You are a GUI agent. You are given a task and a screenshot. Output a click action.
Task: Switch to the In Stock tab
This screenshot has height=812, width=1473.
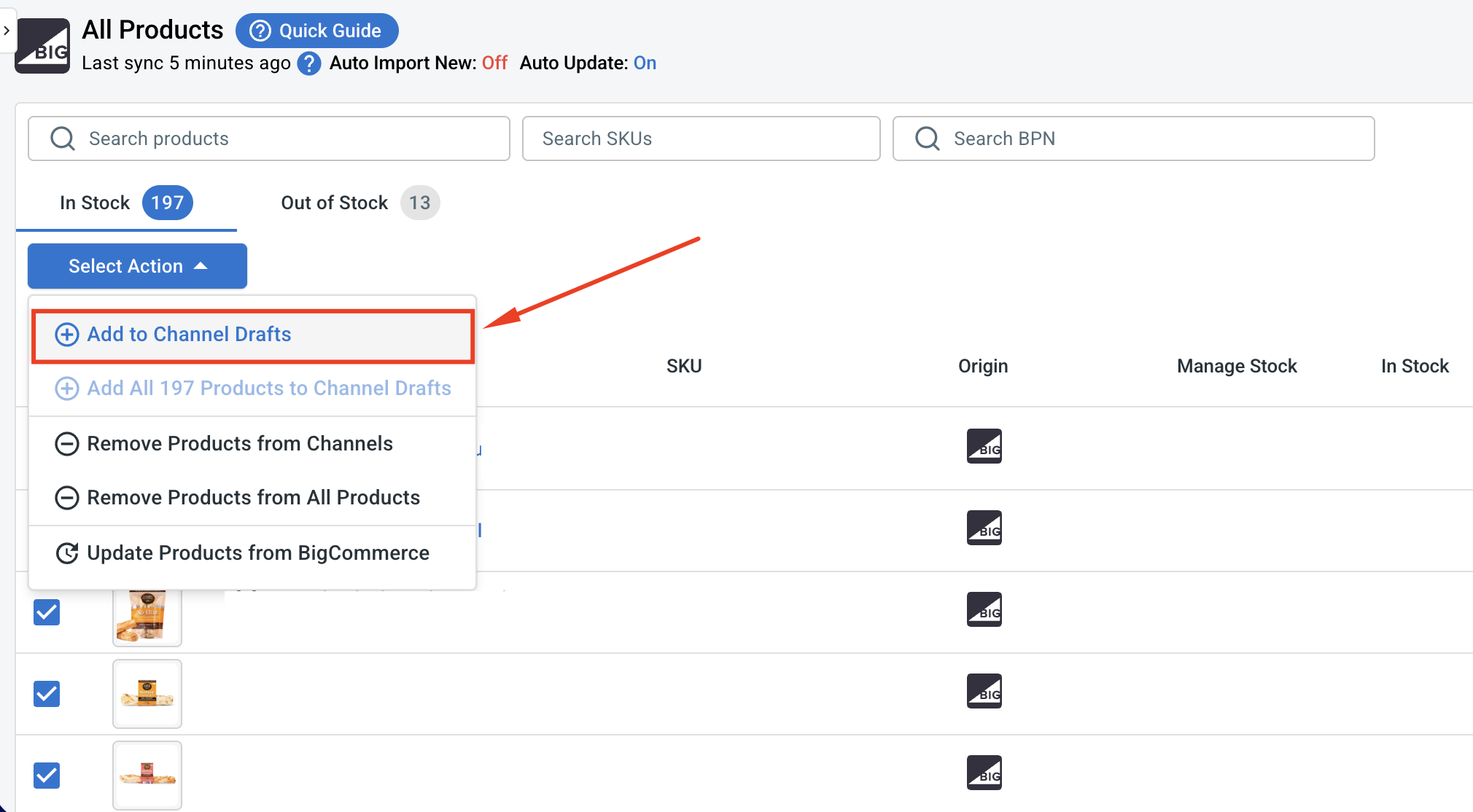pyautogui.click(x=126, y=203)
